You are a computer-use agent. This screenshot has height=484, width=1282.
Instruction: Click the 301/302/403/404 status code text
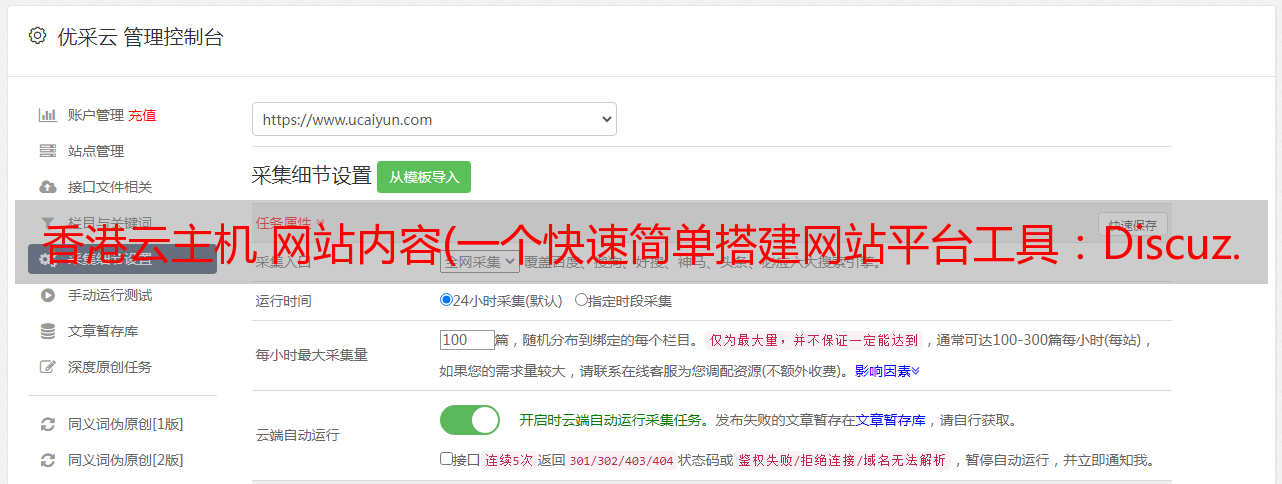click(620, 461)
